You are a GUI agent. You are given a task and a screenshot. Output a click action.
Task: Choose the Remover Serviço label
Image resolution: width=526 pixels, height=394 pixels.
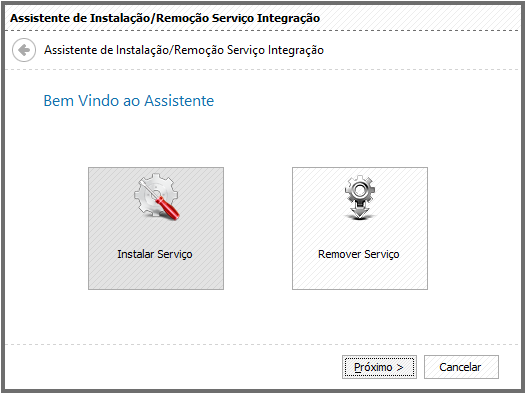click(x=359, y=254)
